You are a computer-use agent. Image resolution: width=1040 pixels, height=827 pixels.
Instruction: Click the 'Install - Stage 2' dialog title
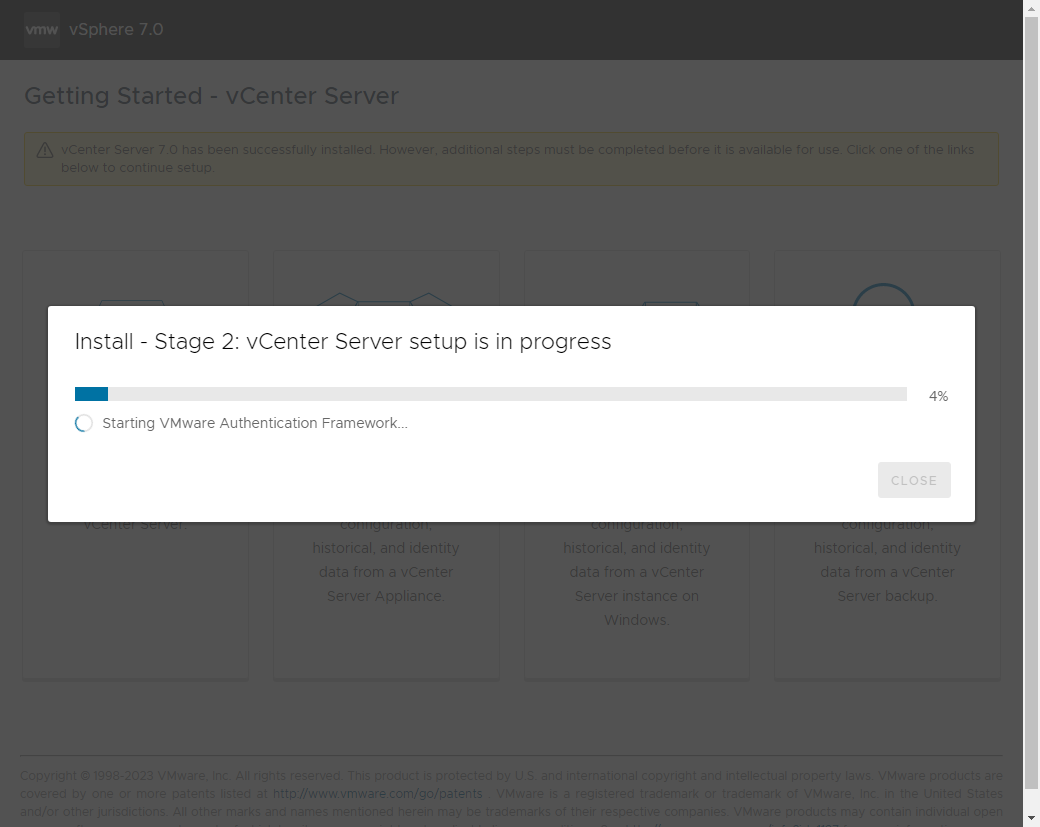(343, 342)
